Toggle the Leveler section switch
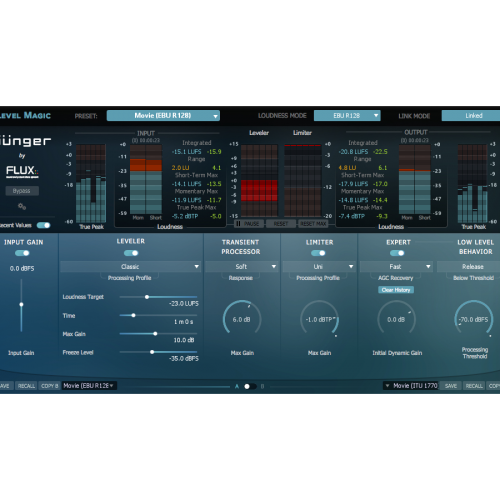 131,253
